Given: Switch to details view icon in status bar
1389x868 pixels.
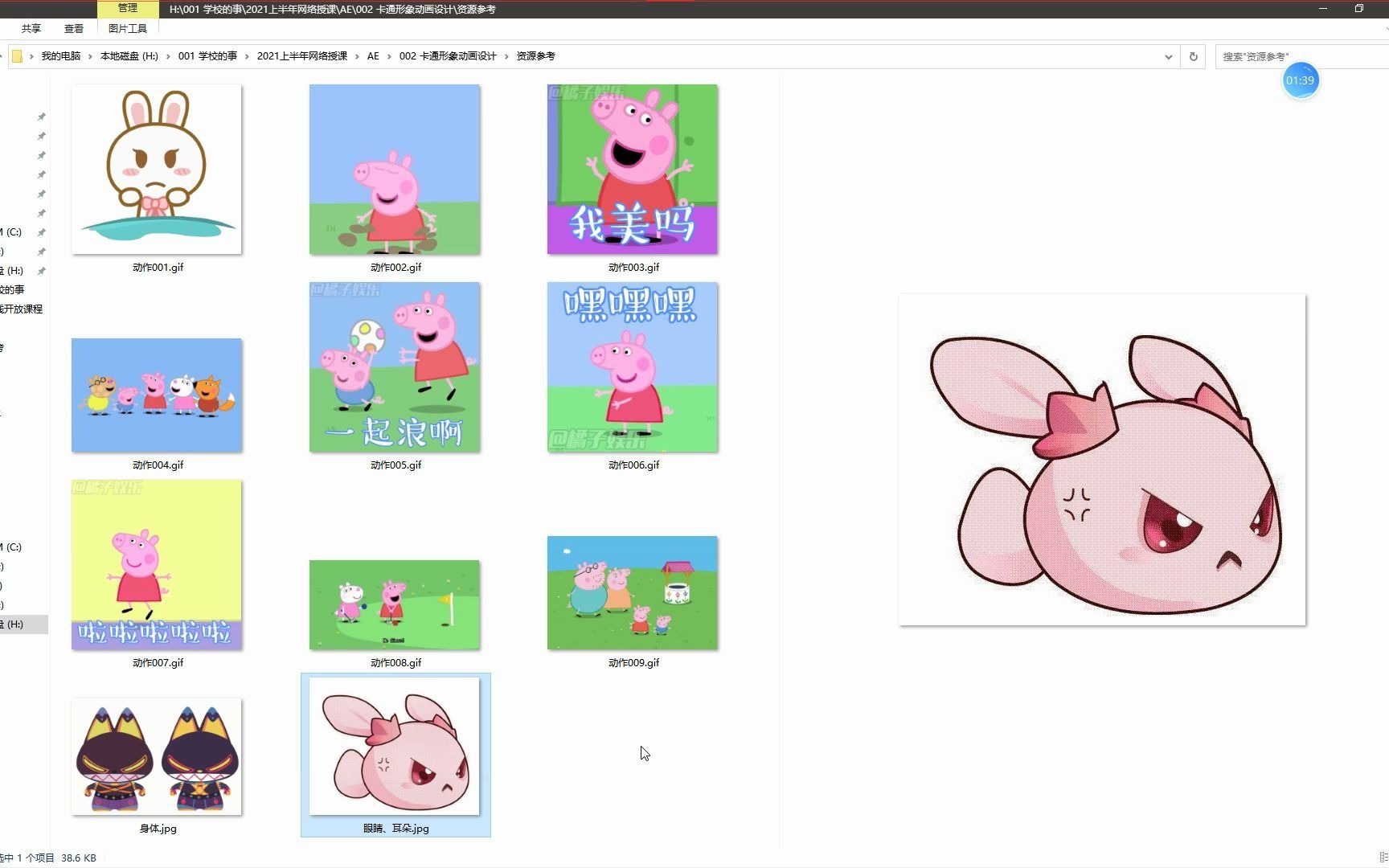Looking at the screenshot, I should coord(1383,858).
